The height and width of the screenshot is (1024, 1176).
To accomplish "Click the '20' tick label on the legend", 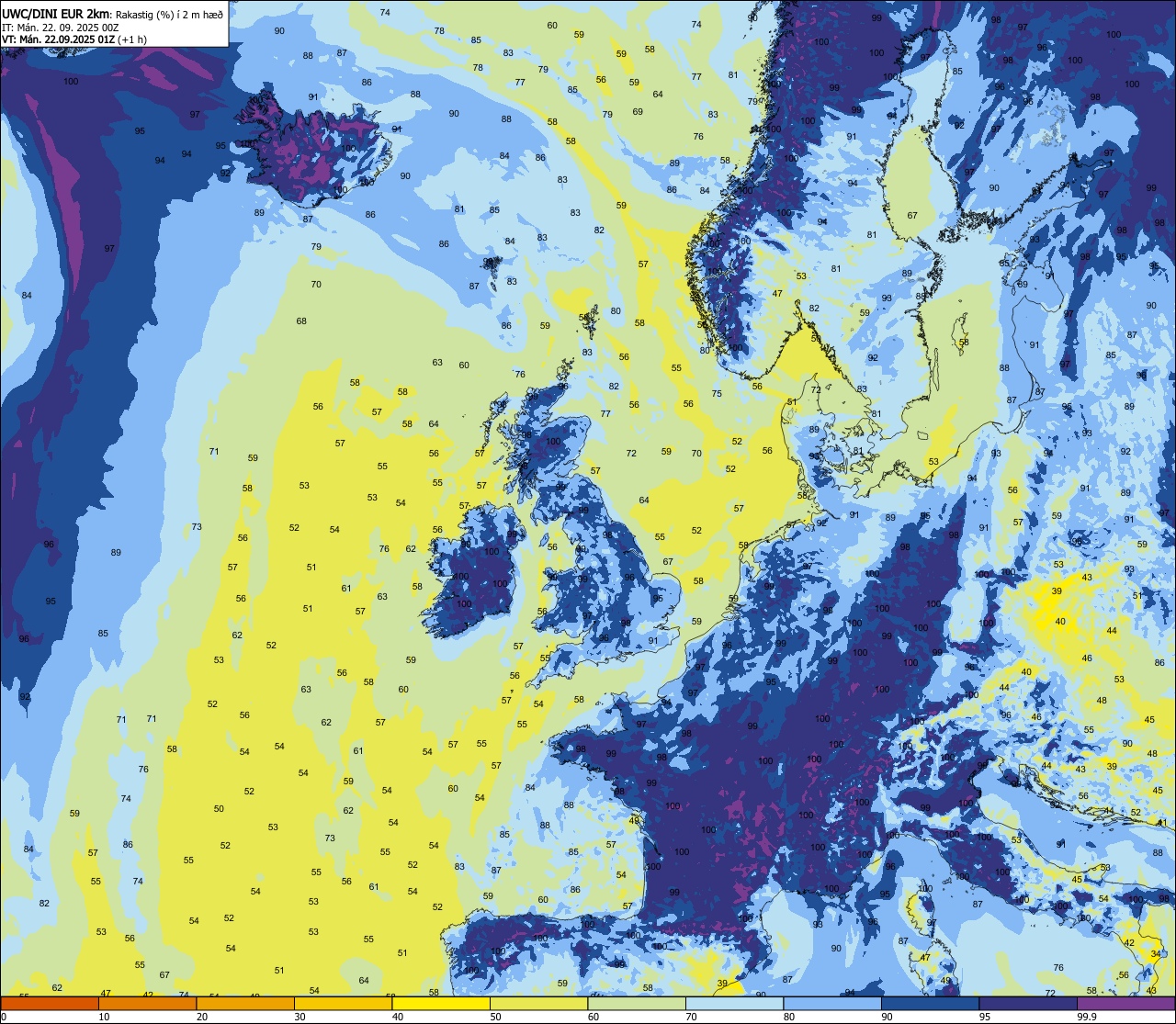I will (x=202, y=1017).
